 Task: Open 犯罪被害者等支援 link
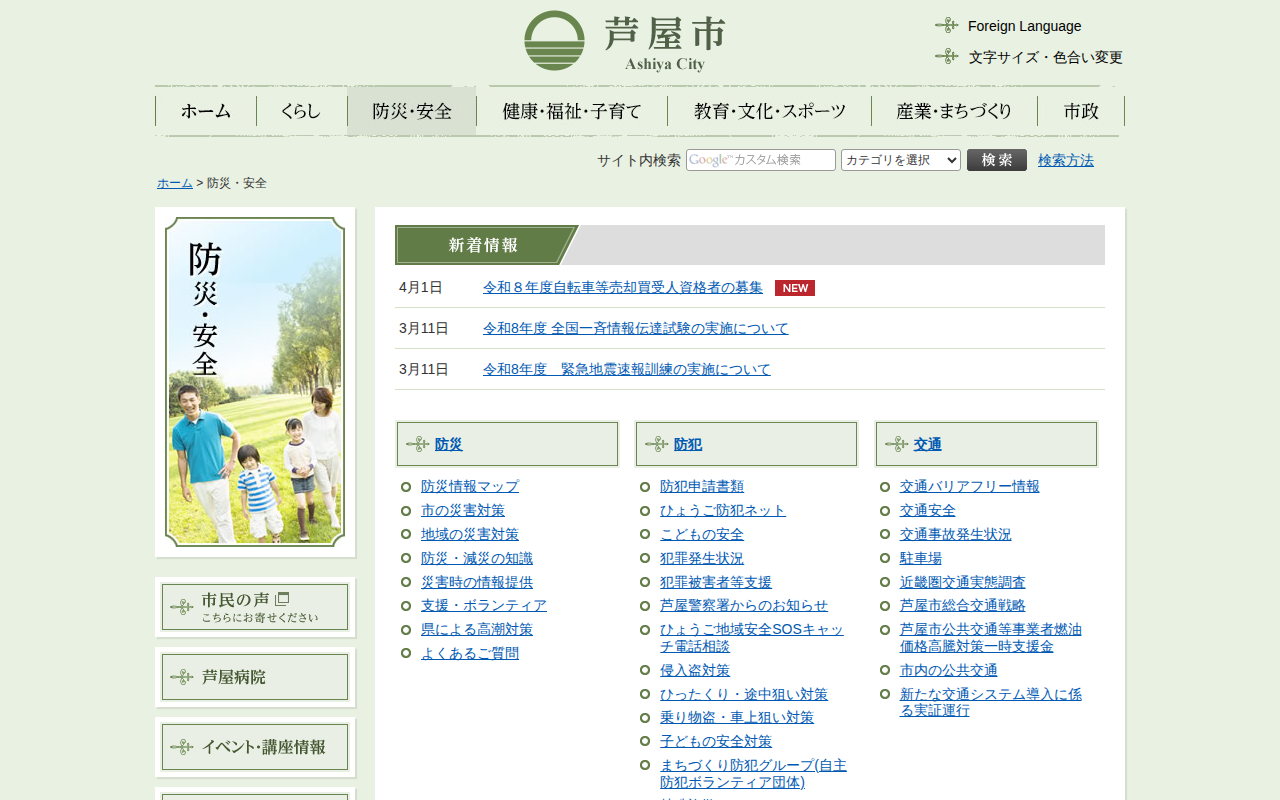pos(716,582)
